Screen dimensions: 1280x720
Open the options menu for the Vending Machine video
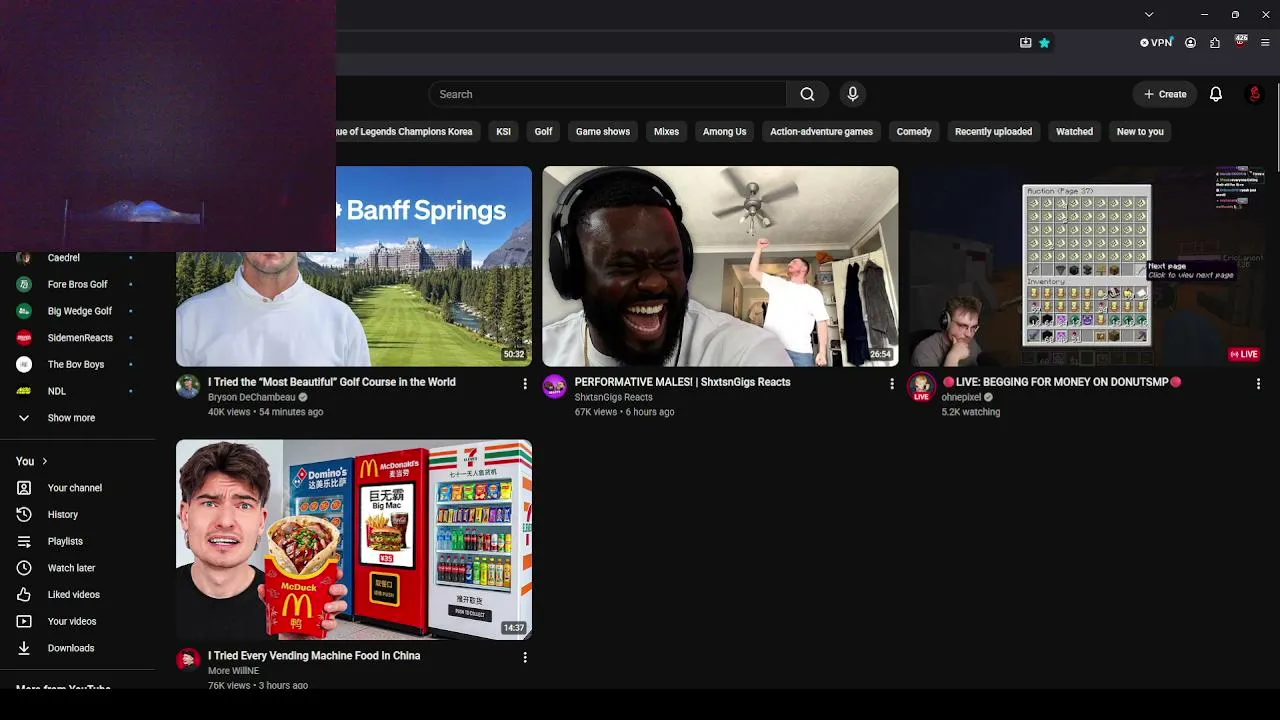525,657
